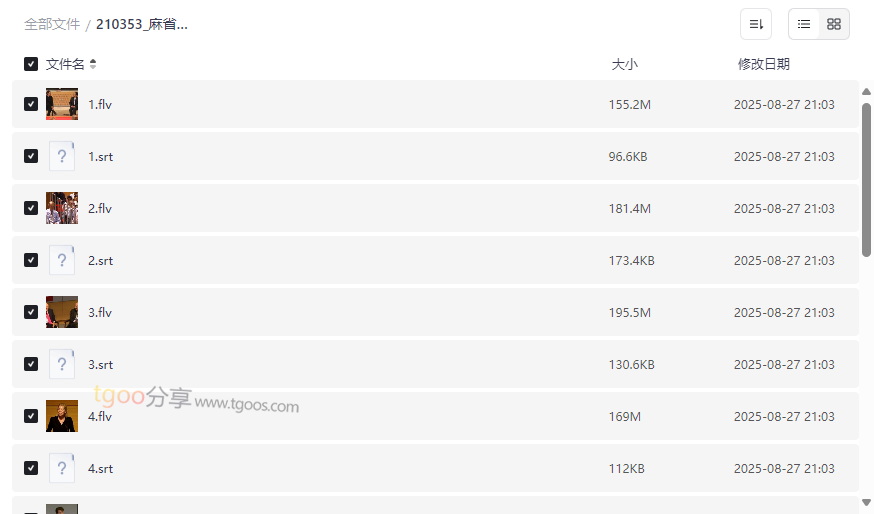Click the 修改日期 column header
This screenshot has height=514, width=874.
pos(763,64)
